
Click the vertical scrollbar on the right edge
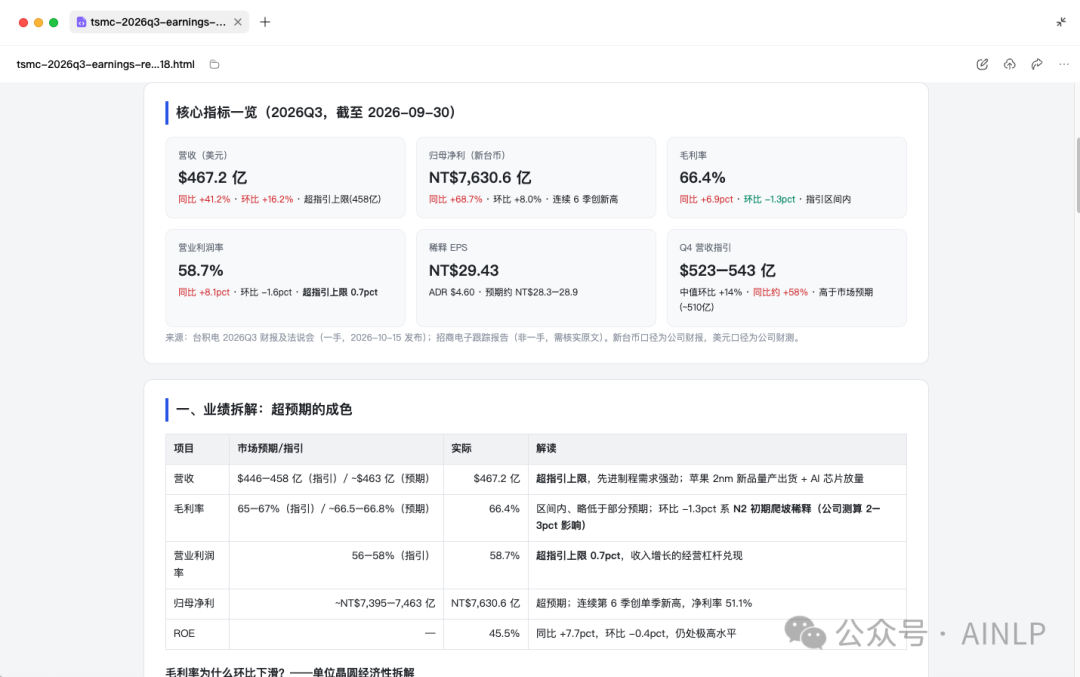coord(1077,175)
